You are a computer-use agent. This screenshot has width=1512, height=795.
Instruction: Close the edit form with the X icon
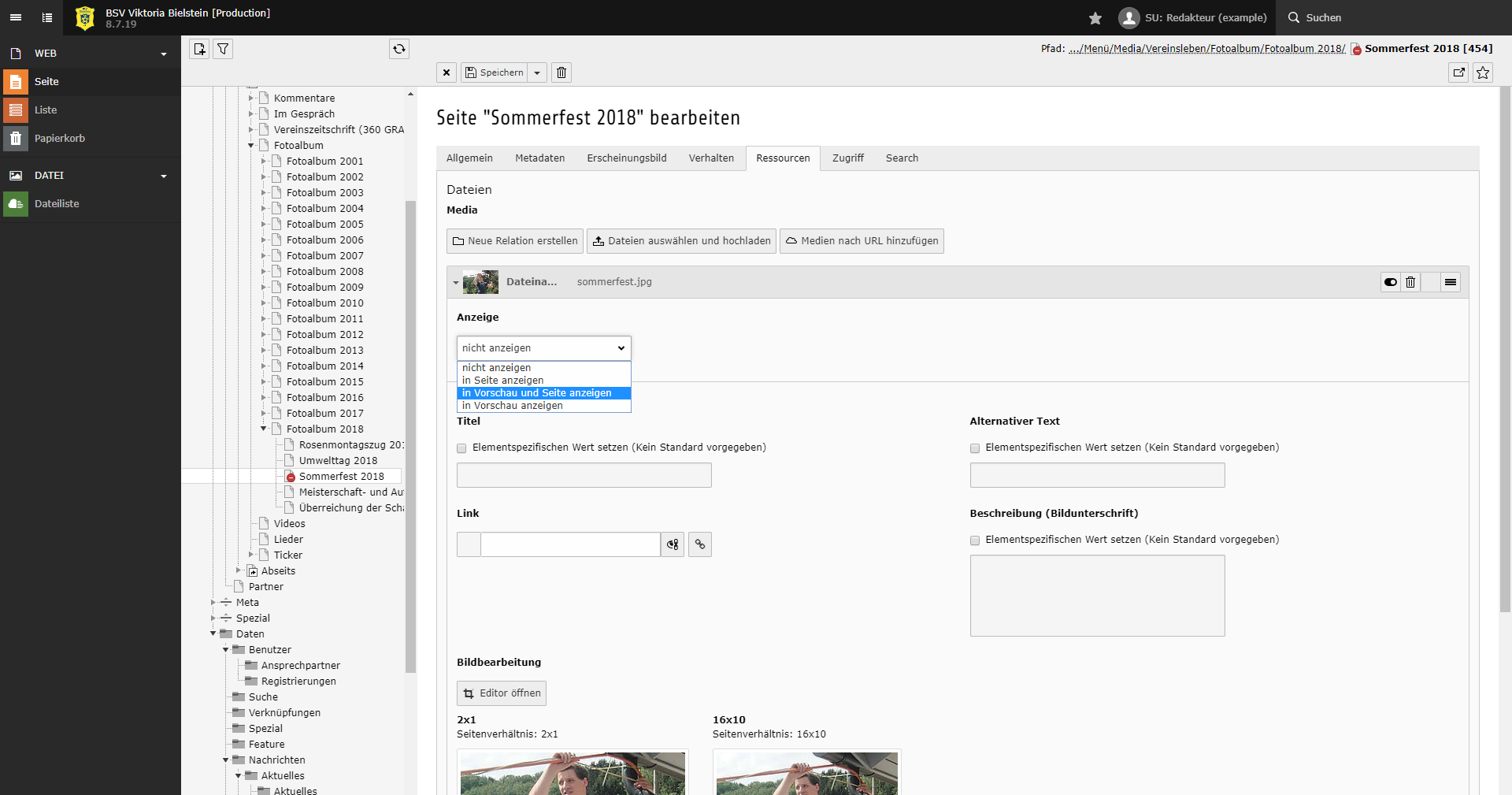pos(447,72)
